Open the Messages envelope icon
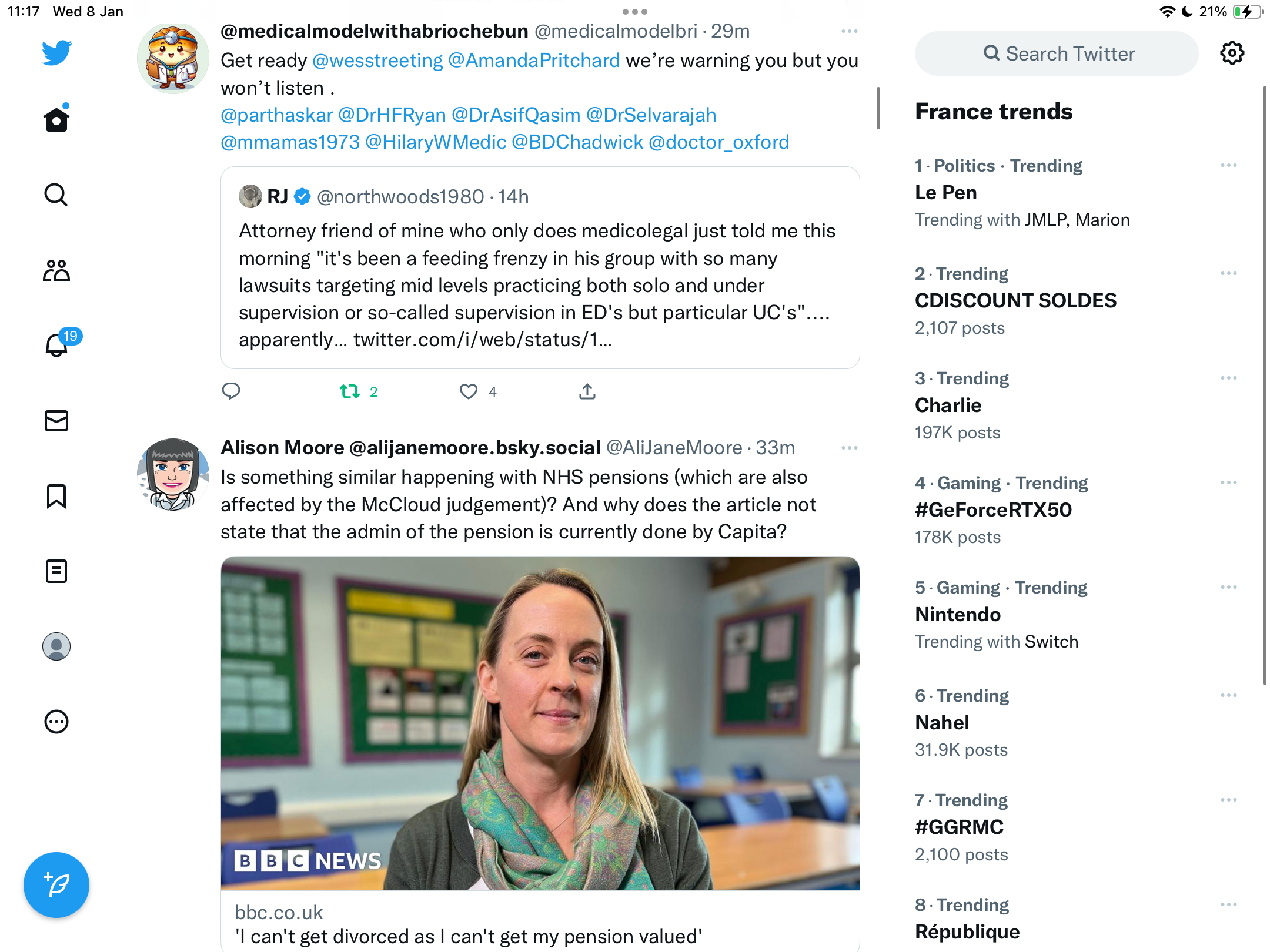This screenshot has width=1270, height=952. (56, 421)
